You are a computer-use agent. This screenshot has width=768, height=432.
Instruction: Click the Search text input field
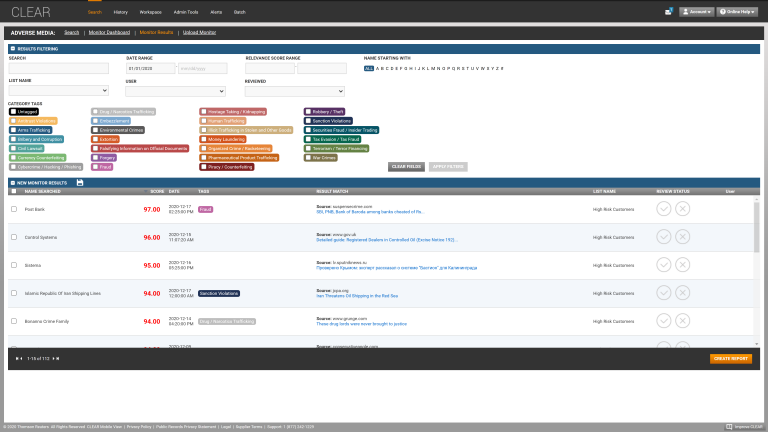[x=58, y=69]
